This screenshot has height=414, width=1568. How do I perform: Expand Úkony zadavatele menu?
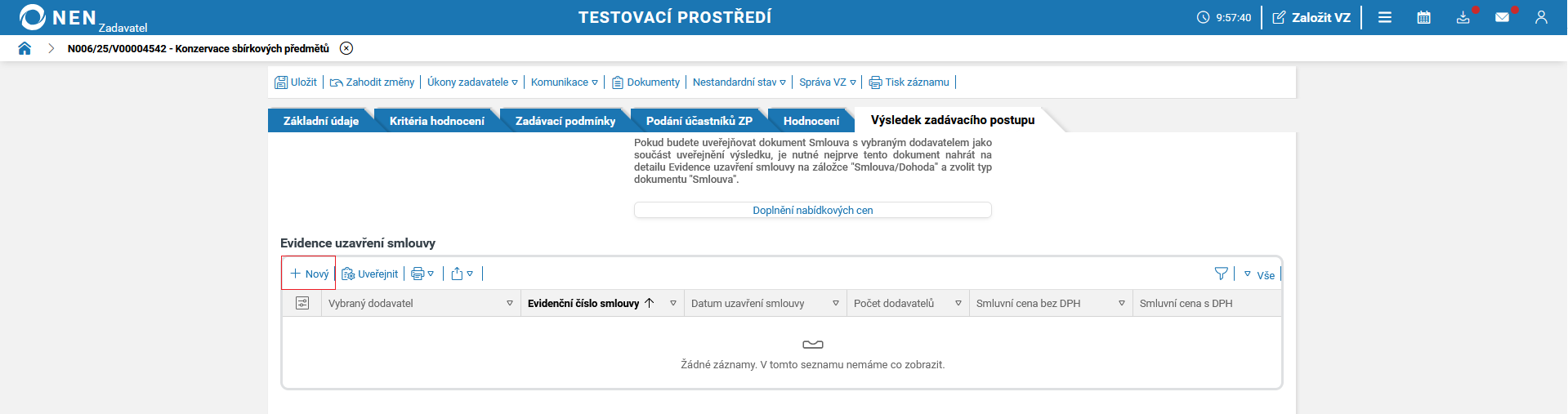click(472, 82)
